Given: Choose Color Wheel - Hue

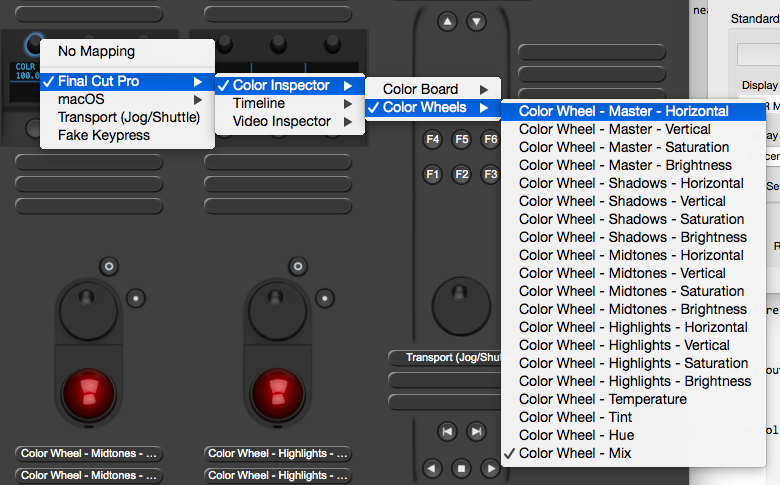Looking at the screenshot, I should (x=633, y=435).
